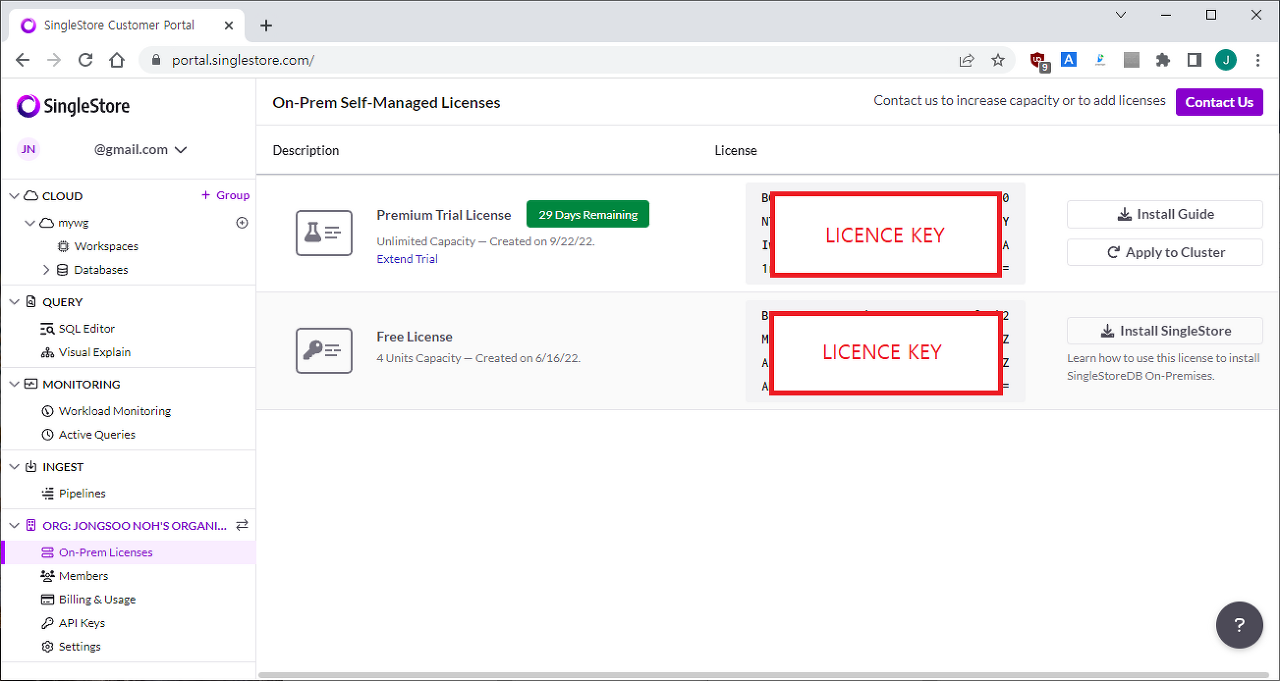
Task: Click the SingleStore logo
Action: 73,106
